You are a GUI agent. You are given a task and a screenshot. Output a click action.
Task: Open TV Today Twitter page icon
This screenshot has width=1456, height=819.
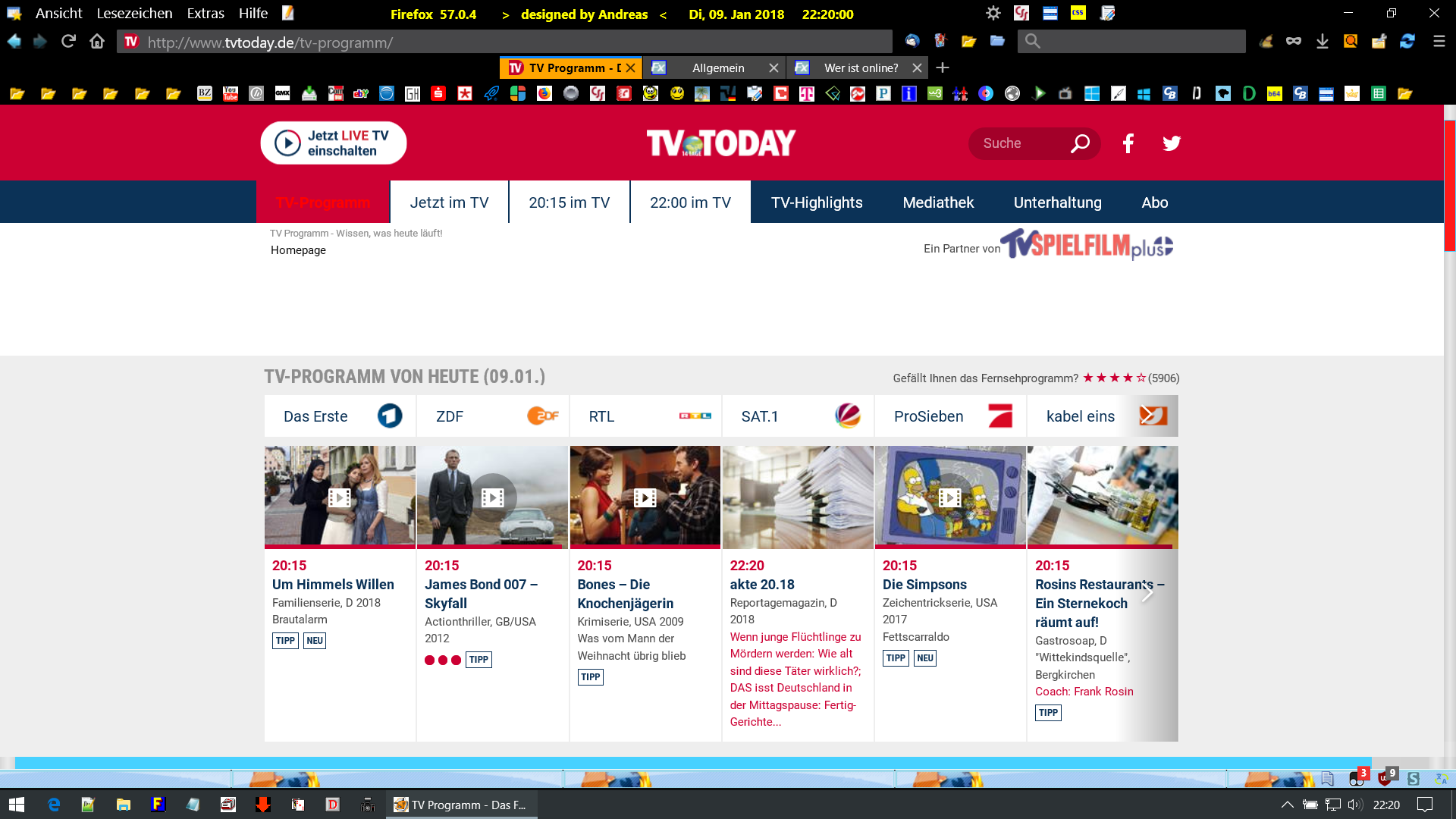(1172, 143)
